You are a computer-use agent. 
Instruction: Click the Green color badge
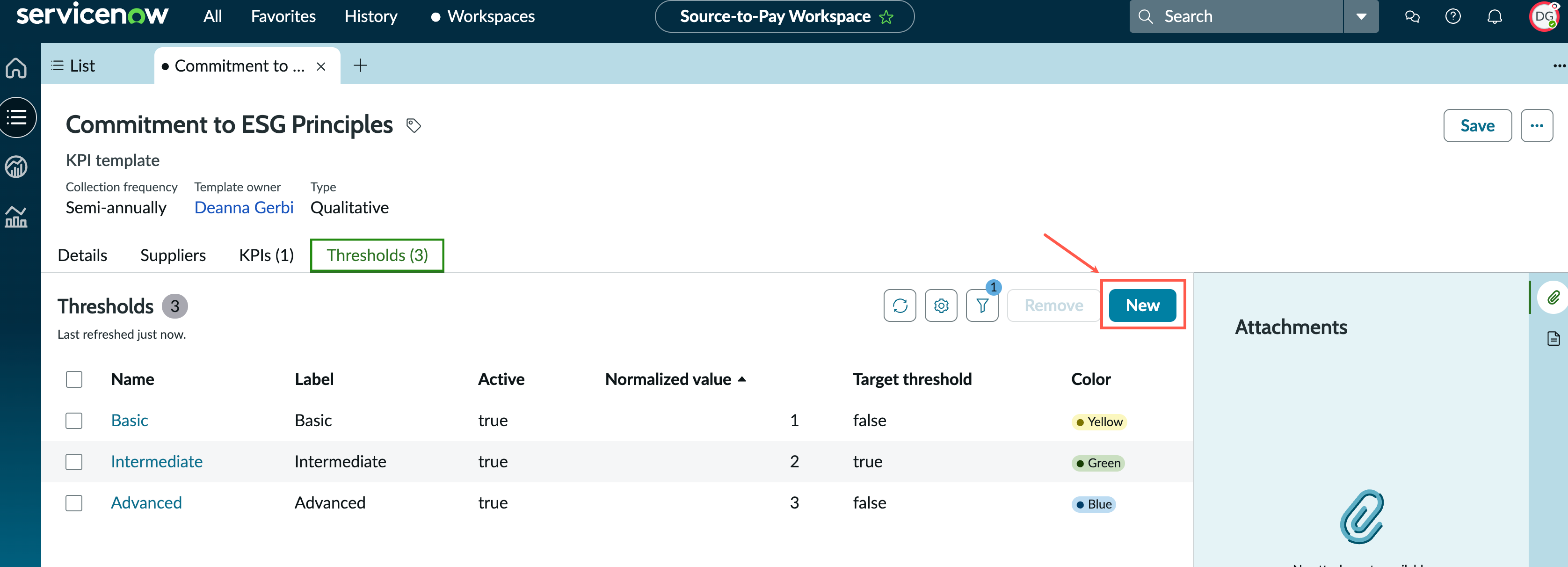1097,464
